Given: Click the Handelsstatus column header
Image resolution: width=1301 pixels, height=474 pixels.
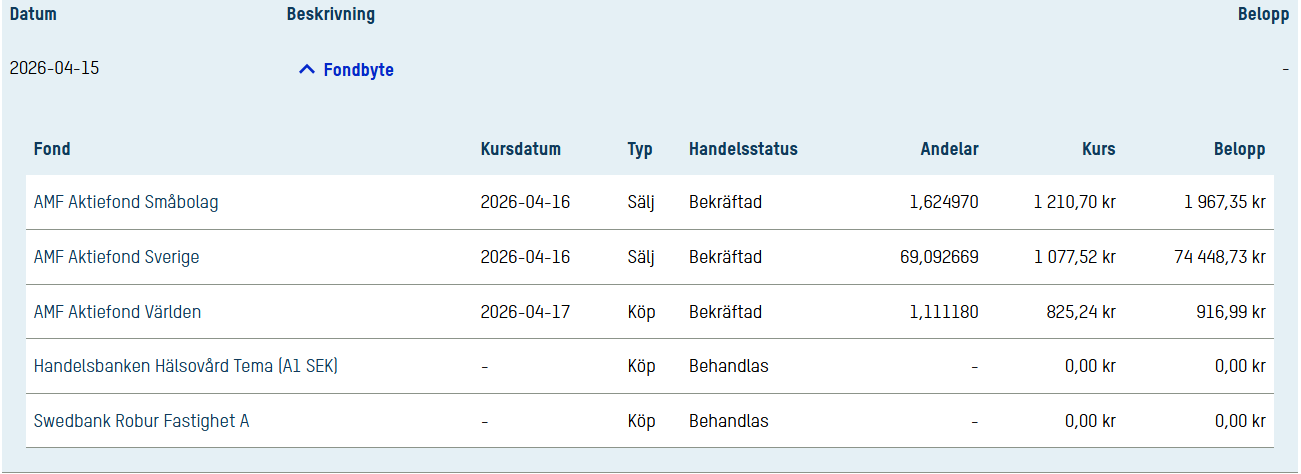Looking at the screenshot, I should (x=743, y=149).
